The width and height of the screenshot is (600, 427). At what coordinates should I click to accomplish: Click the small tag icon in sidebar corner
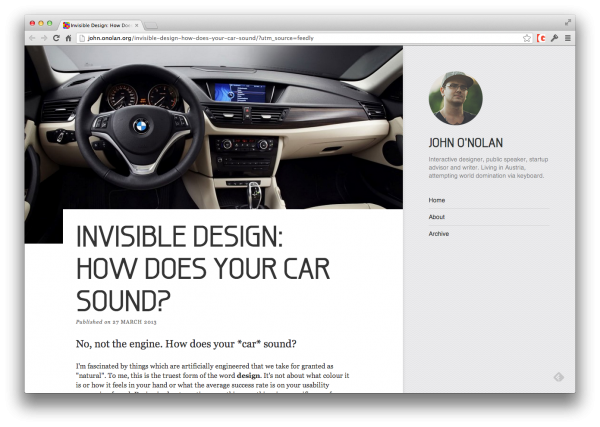click(x=559, y=377)
